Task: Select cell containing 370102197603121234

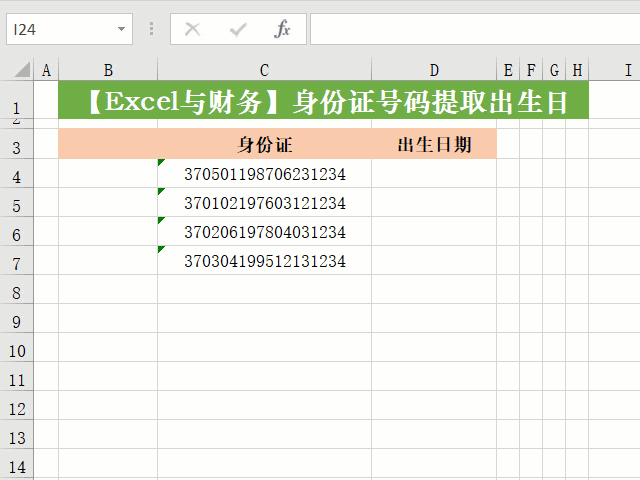Action: (264, 203)
